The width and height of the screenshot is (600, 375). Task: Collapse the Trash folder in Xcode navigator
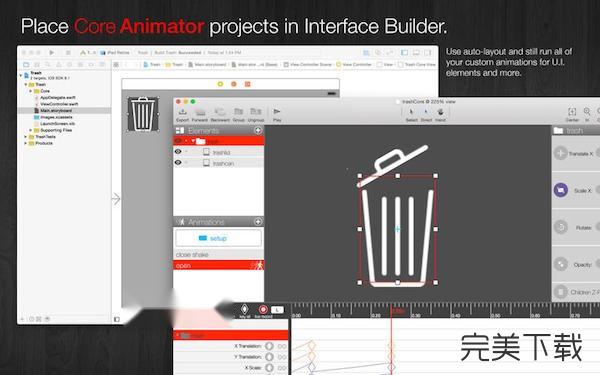click(26, 84)
